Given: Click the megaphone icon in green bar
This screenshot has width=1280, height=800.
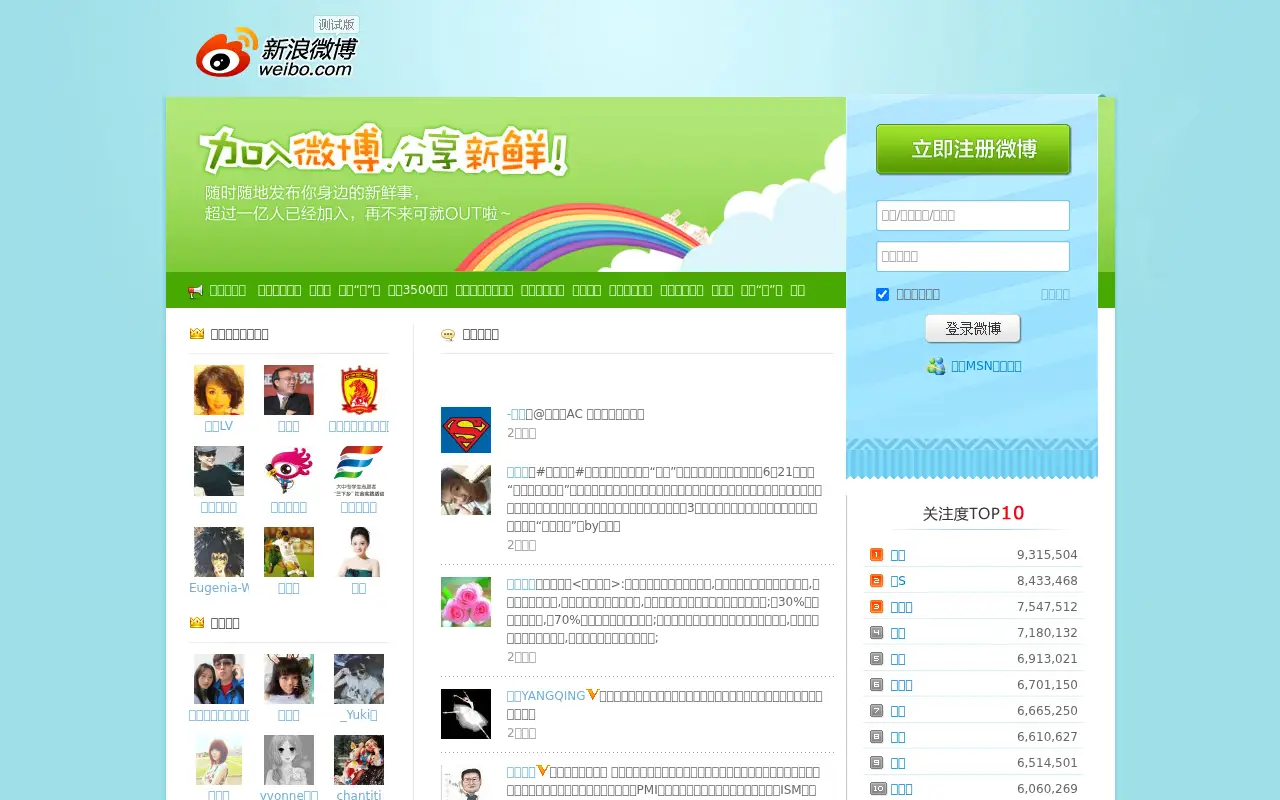Looking at the screenshot, I should click(x=195, y=291).
